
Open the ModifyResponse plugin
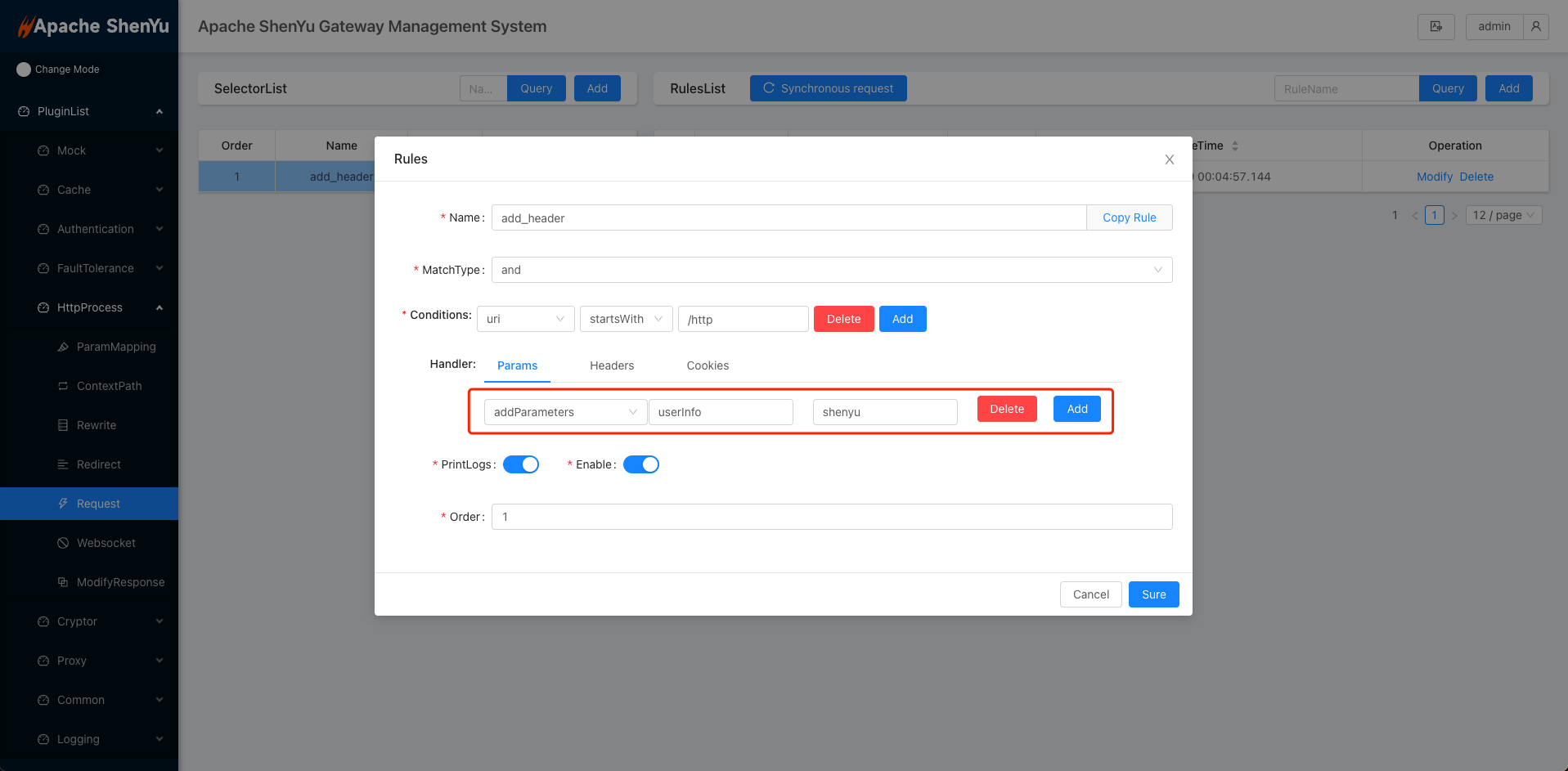(120, 582)
